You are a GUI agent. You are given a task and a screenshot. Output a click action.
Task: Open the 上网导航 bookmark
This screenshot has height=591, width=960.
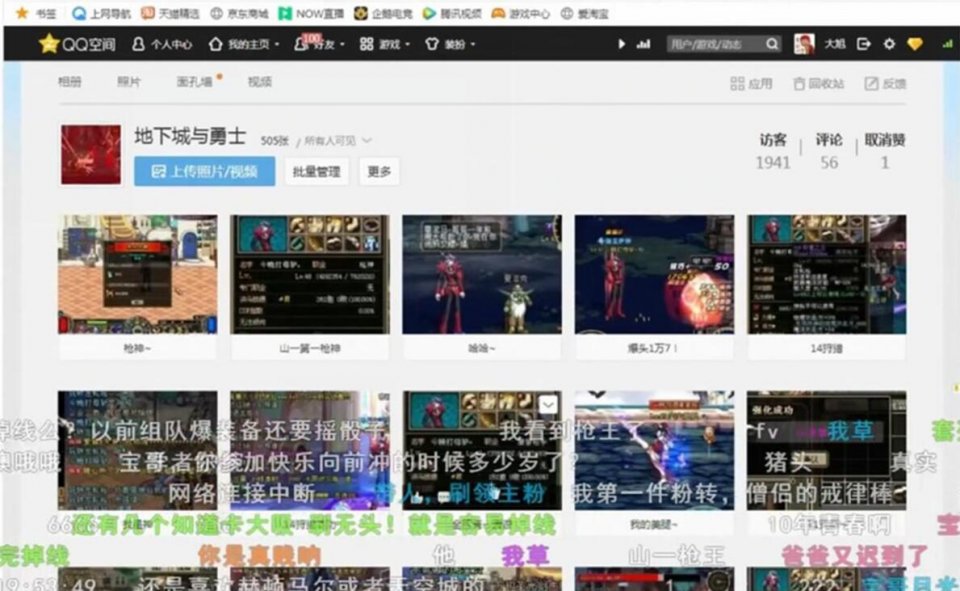[102, 13]
